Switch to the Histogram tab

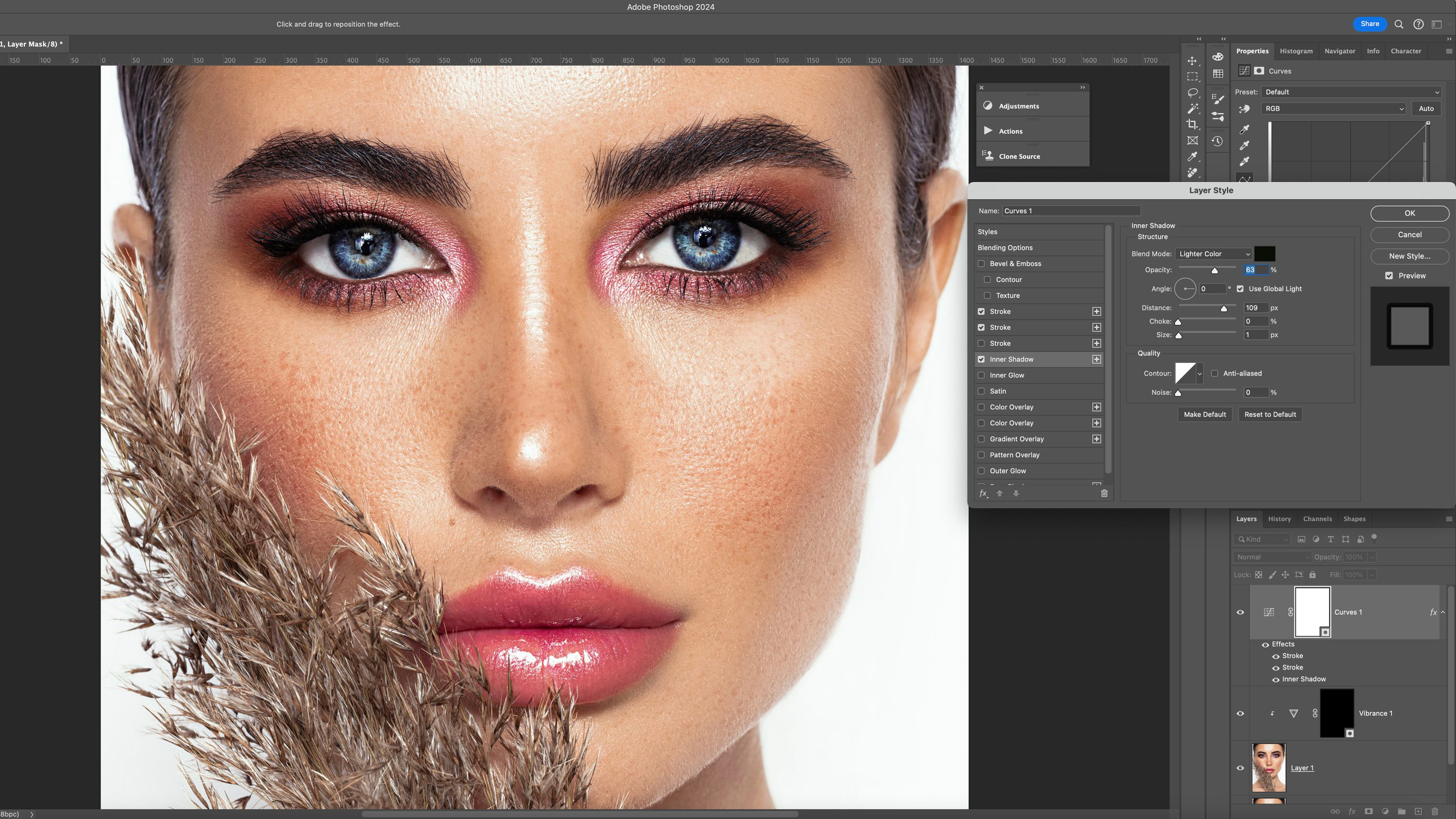pyautogui.click(x=1296, y=51)
